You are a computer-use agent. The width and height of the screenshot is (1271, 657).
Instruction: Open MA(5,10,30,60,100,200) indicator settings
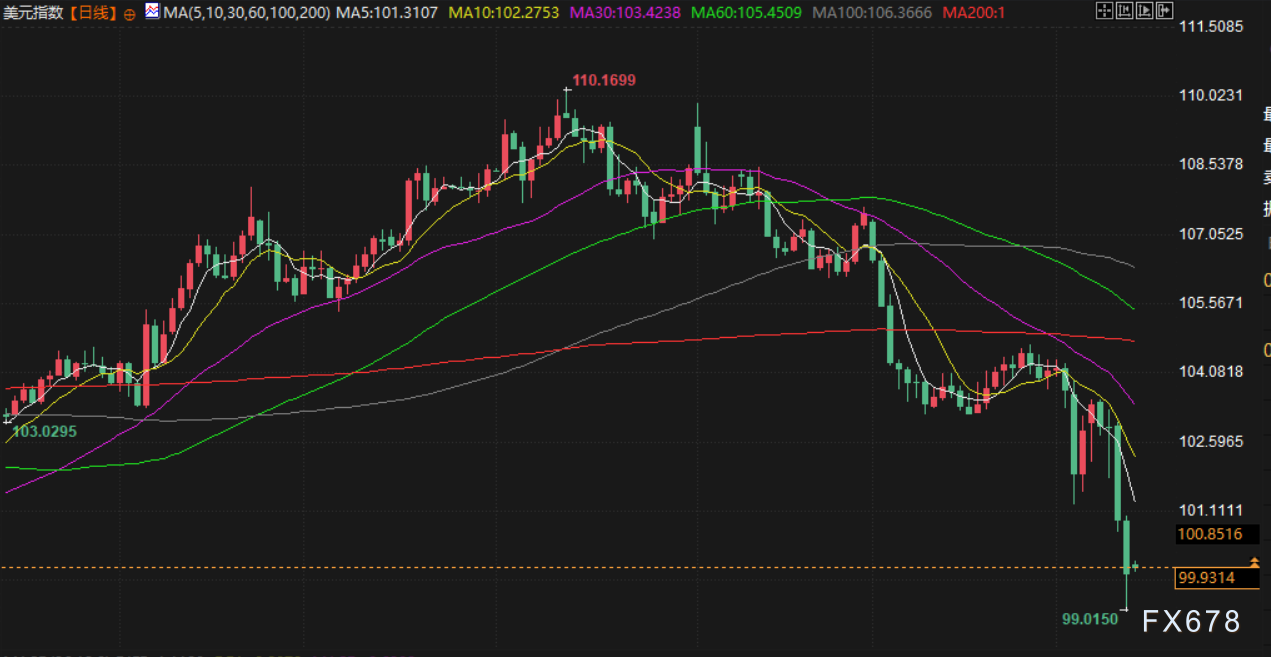246,13
